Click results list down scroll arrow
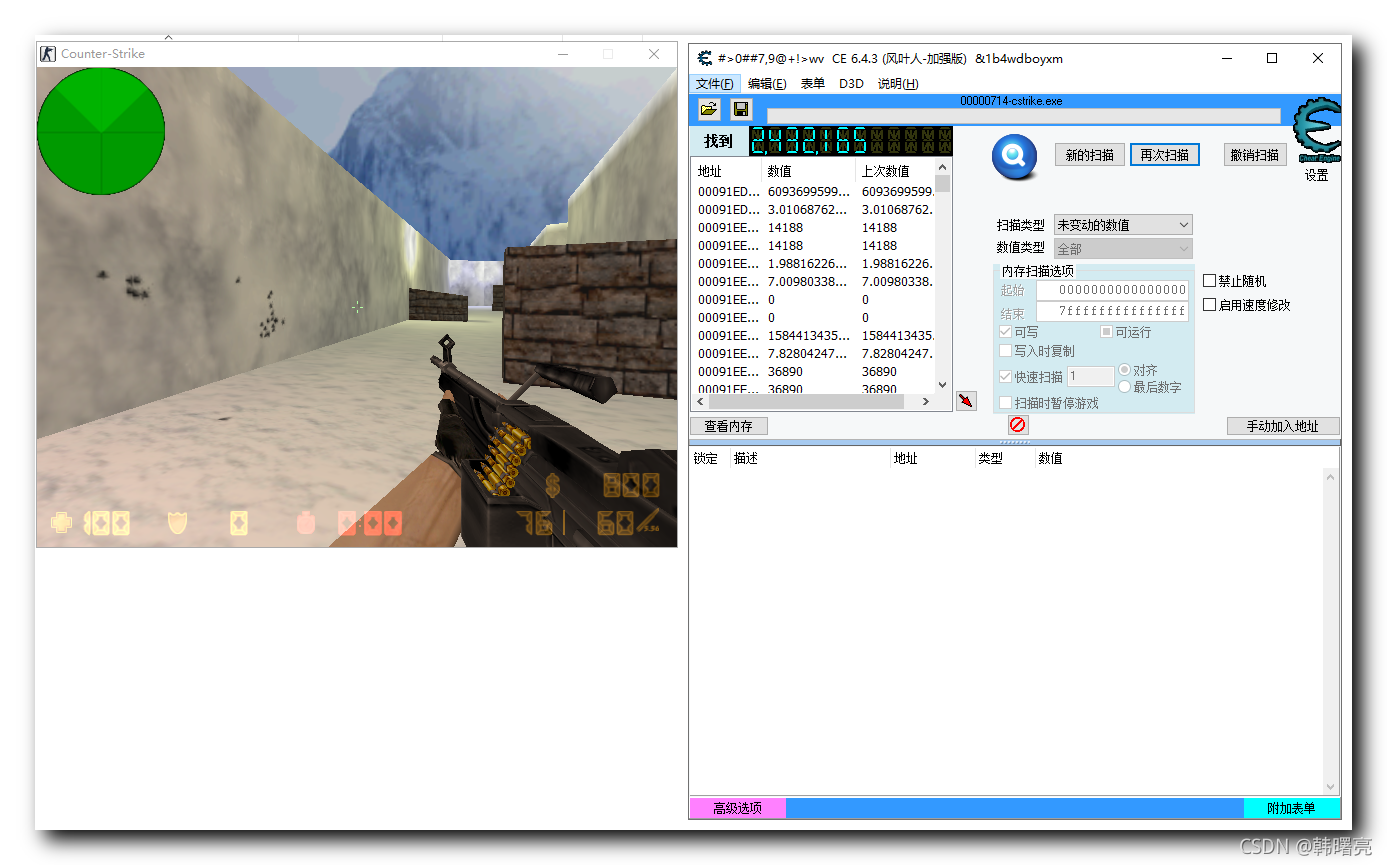 pos(943,384)
